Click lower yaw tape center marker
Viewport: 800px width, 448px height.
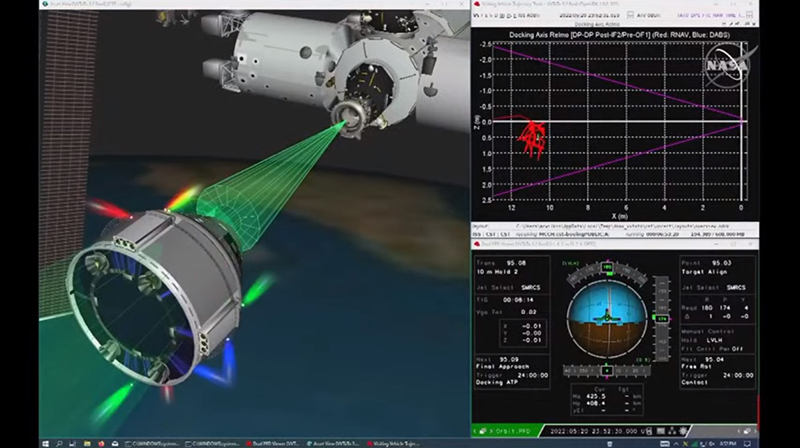[607, 370]
